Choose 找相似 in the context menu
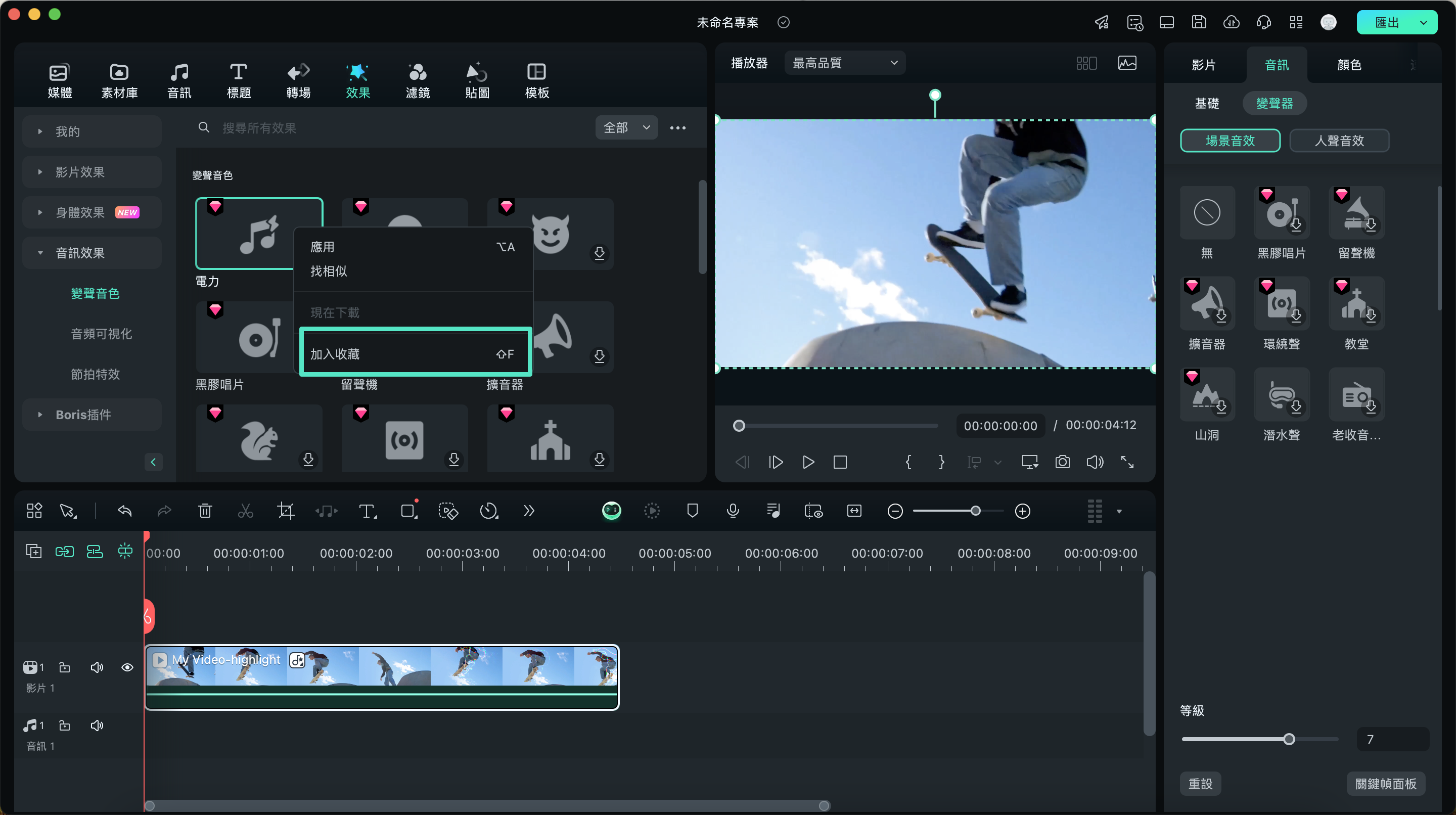1456x815 pixels. pos(413,271)
